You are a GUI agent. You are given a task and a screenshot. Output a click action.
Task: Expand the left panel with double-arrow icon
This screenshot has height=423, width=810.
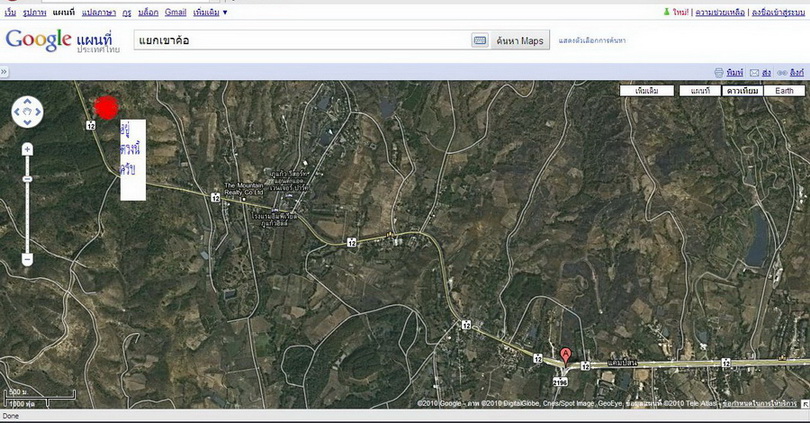(4, 72)
